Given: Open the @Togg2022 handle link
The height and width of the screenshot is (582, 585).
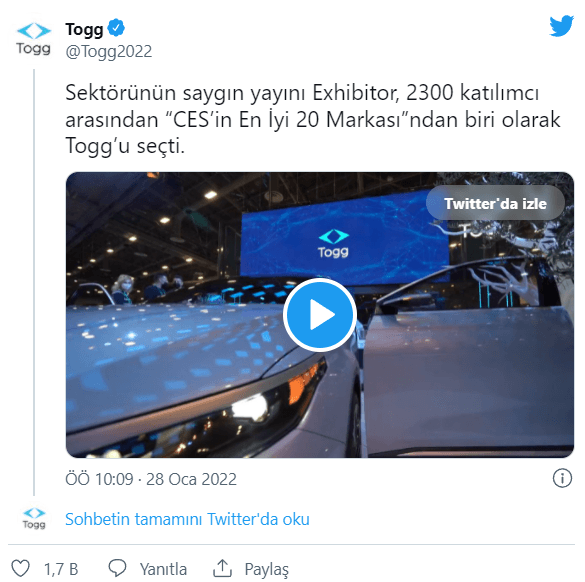Looking at the screenshot, I should click(109, 51).
